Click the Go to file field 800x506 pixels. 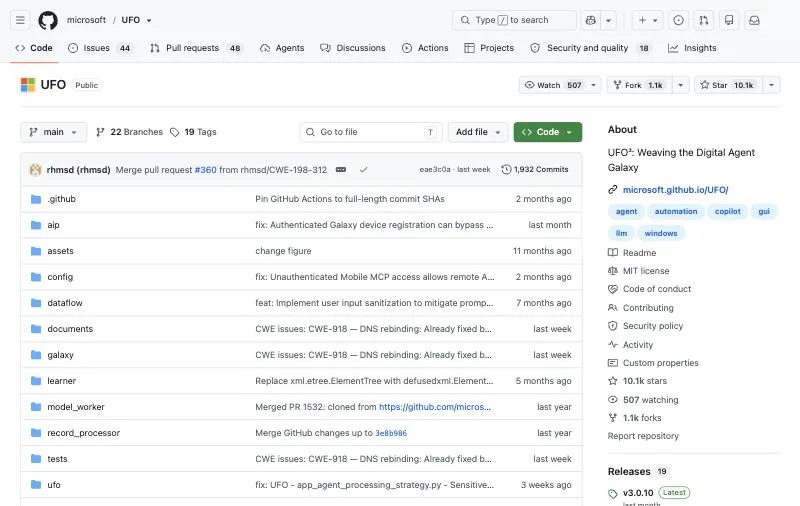(371, 132)
